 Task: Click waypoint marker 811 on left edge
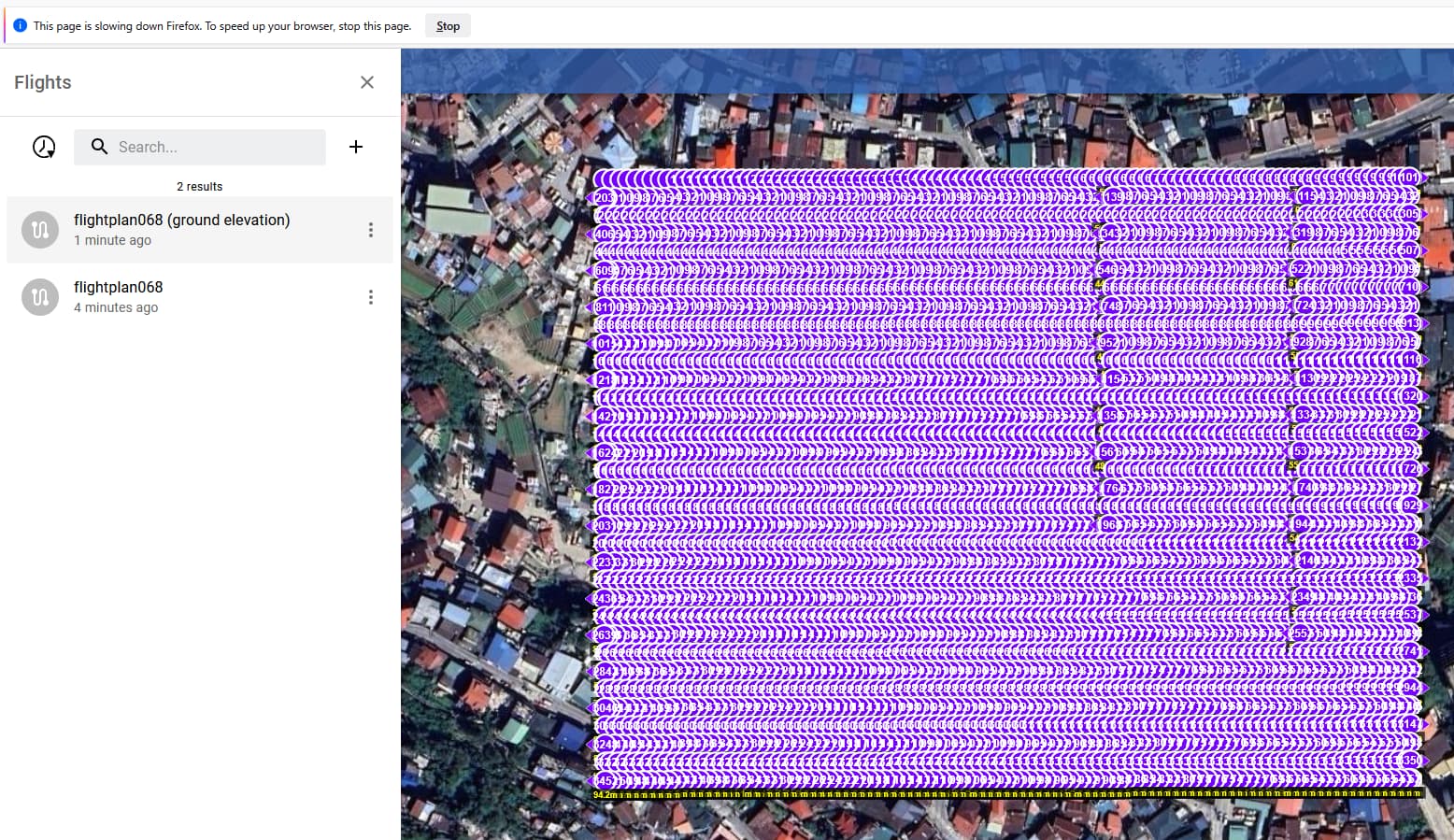[x=605, y=306]
